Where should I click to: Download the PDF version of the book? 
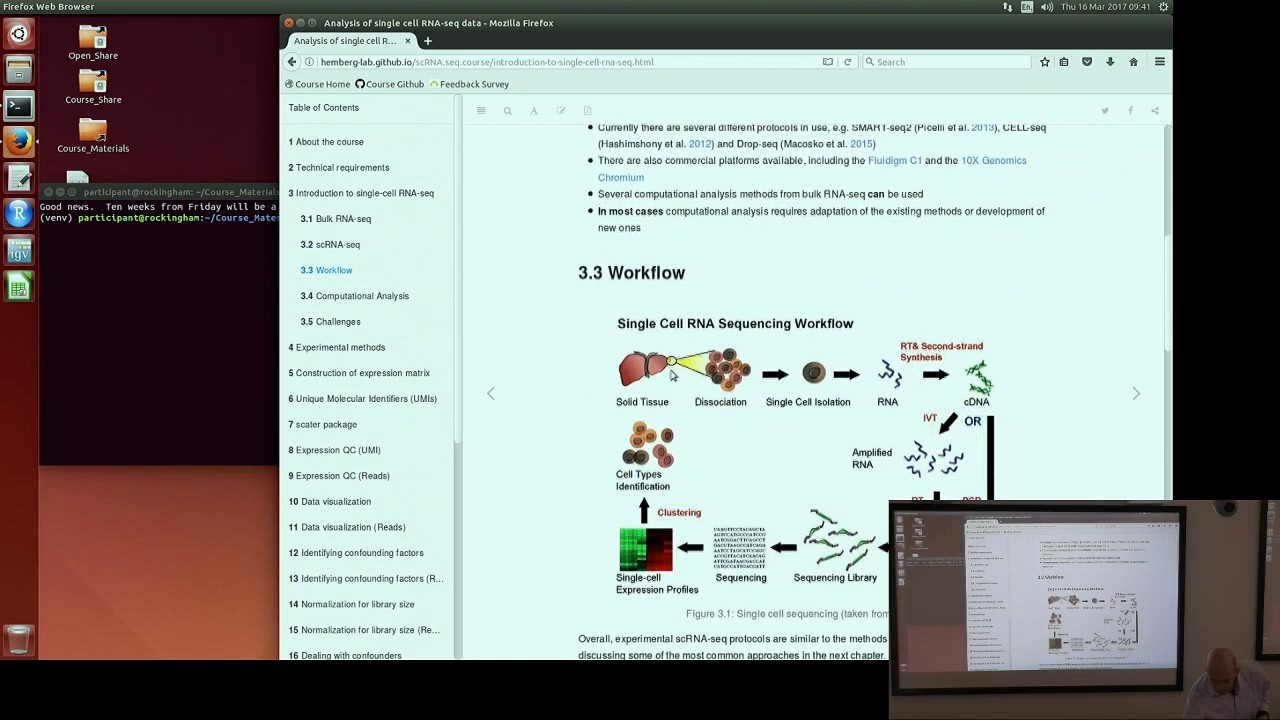point(587,111)
